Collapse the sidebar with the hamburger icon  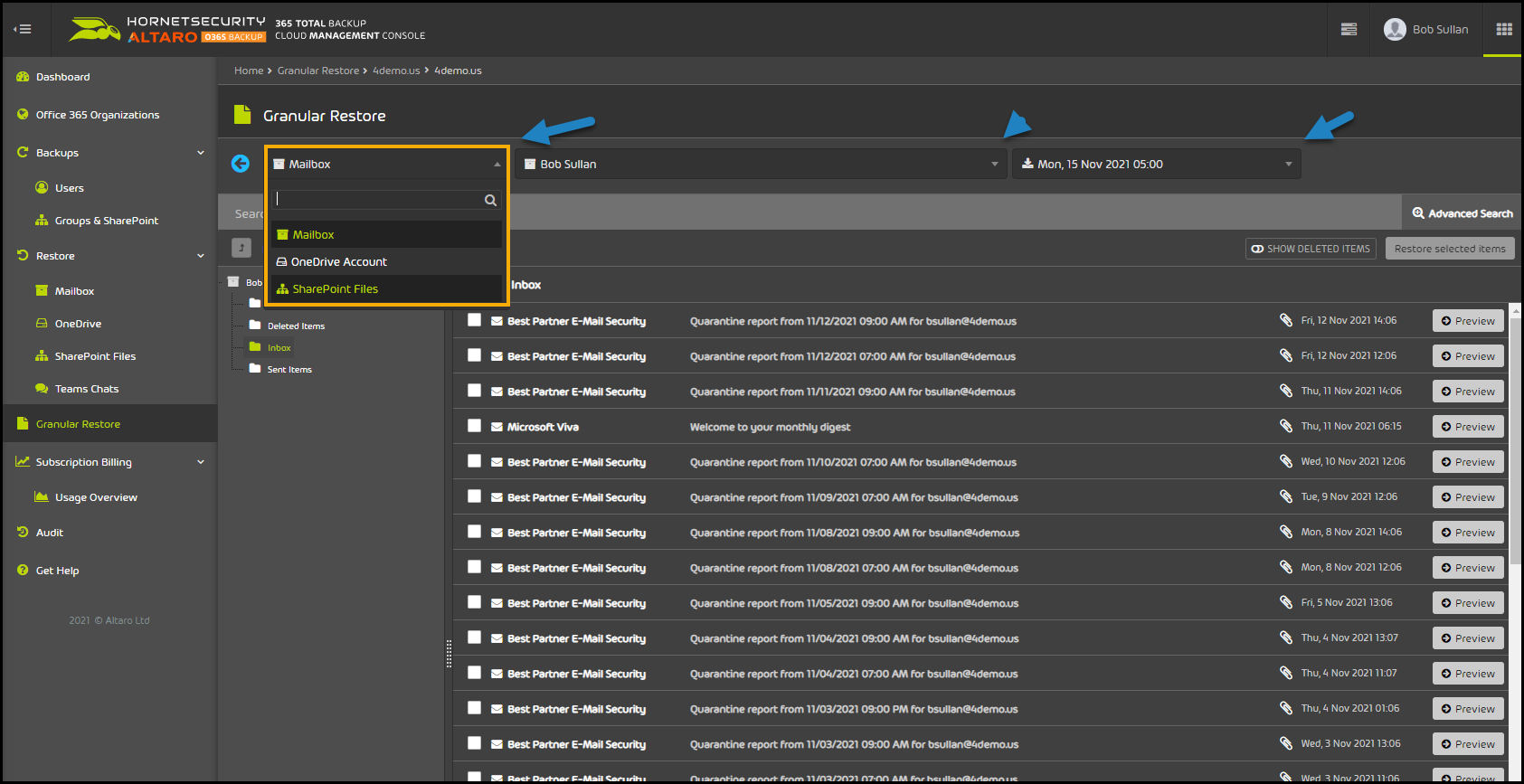pyautogui.click(x=23, y=29)
